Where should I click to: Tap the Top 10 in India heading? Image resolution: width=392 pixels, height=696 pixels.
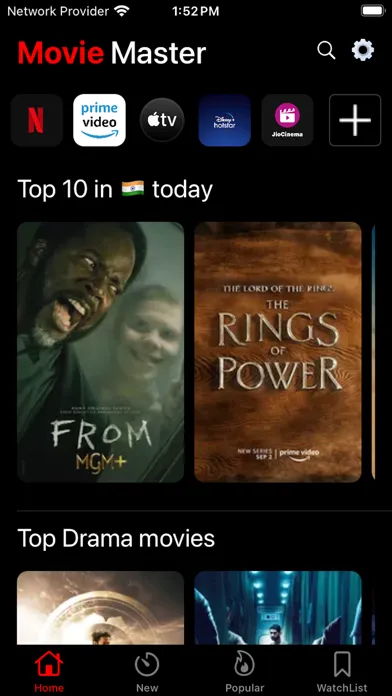point(115,190)
